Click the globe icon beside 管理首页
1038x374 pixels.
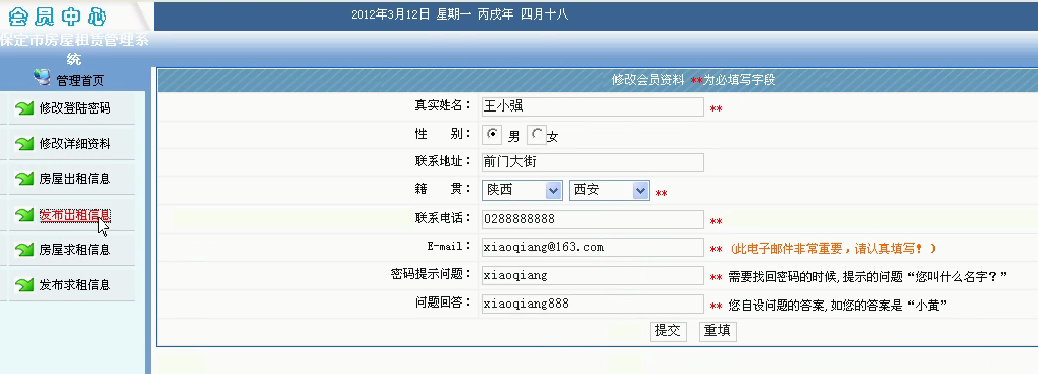[x=42, y=78]
